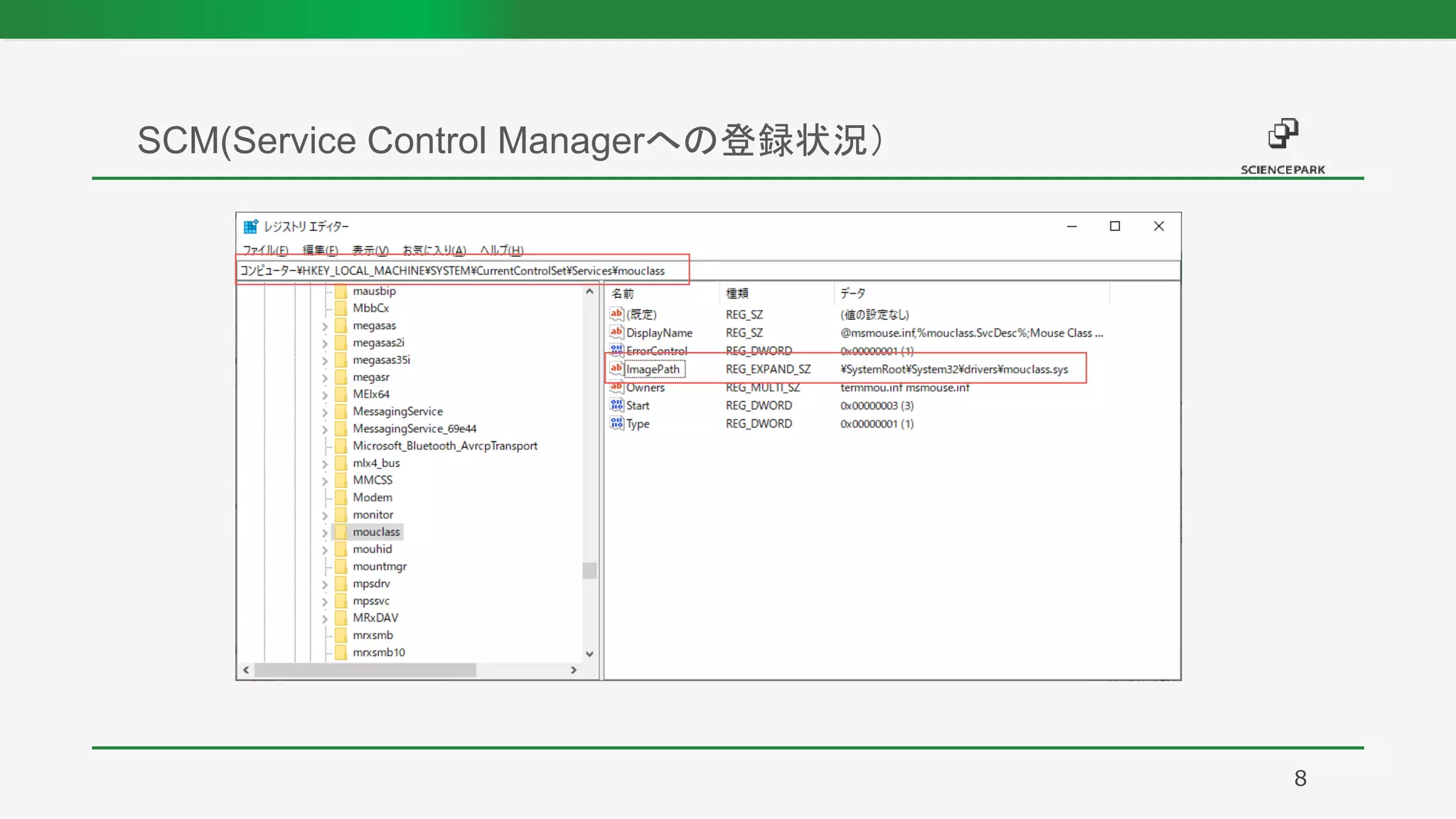Screen dimensions: 1456x819
Task: Select the mrxsmb key name
Action: click(373, 635)
